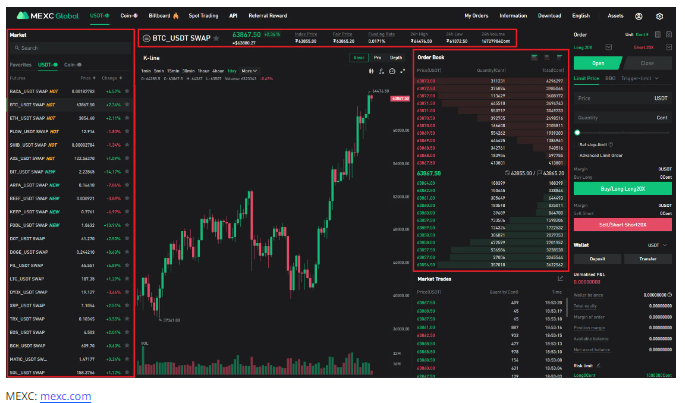The width and height of the screenshot is (685, 403).
Task: Open Referral Reward menu item
Action: click(x=268, y=16)
